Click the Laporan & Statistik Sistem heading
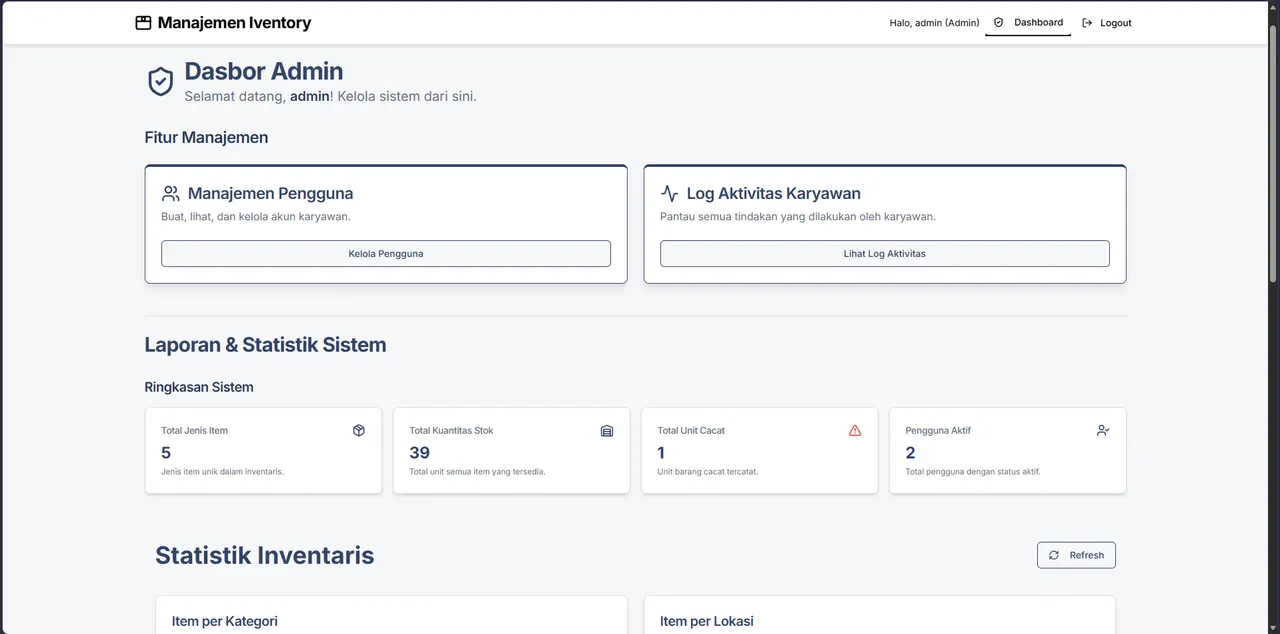The width and height of the screenshot is (1280, 634). pyautogui.click(x=265, y=345)
